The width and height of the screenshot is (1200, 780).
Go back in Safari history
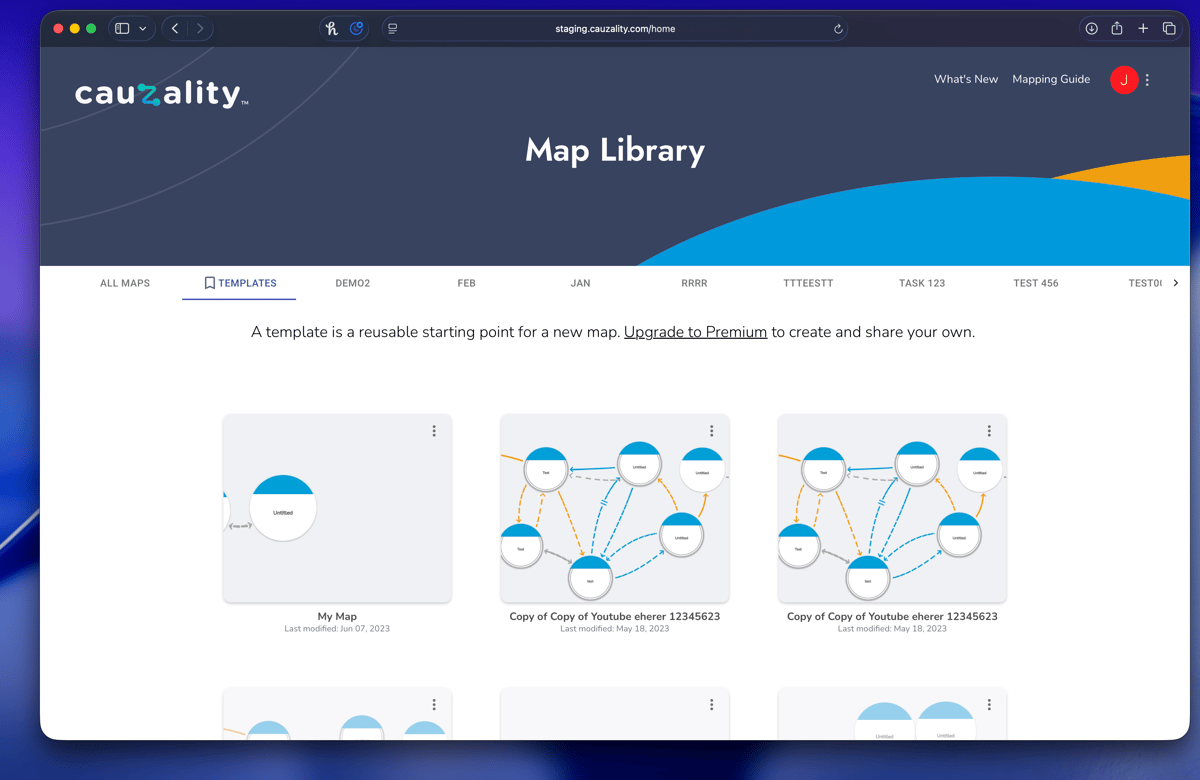pyautogui.click(x=175, y=29)
